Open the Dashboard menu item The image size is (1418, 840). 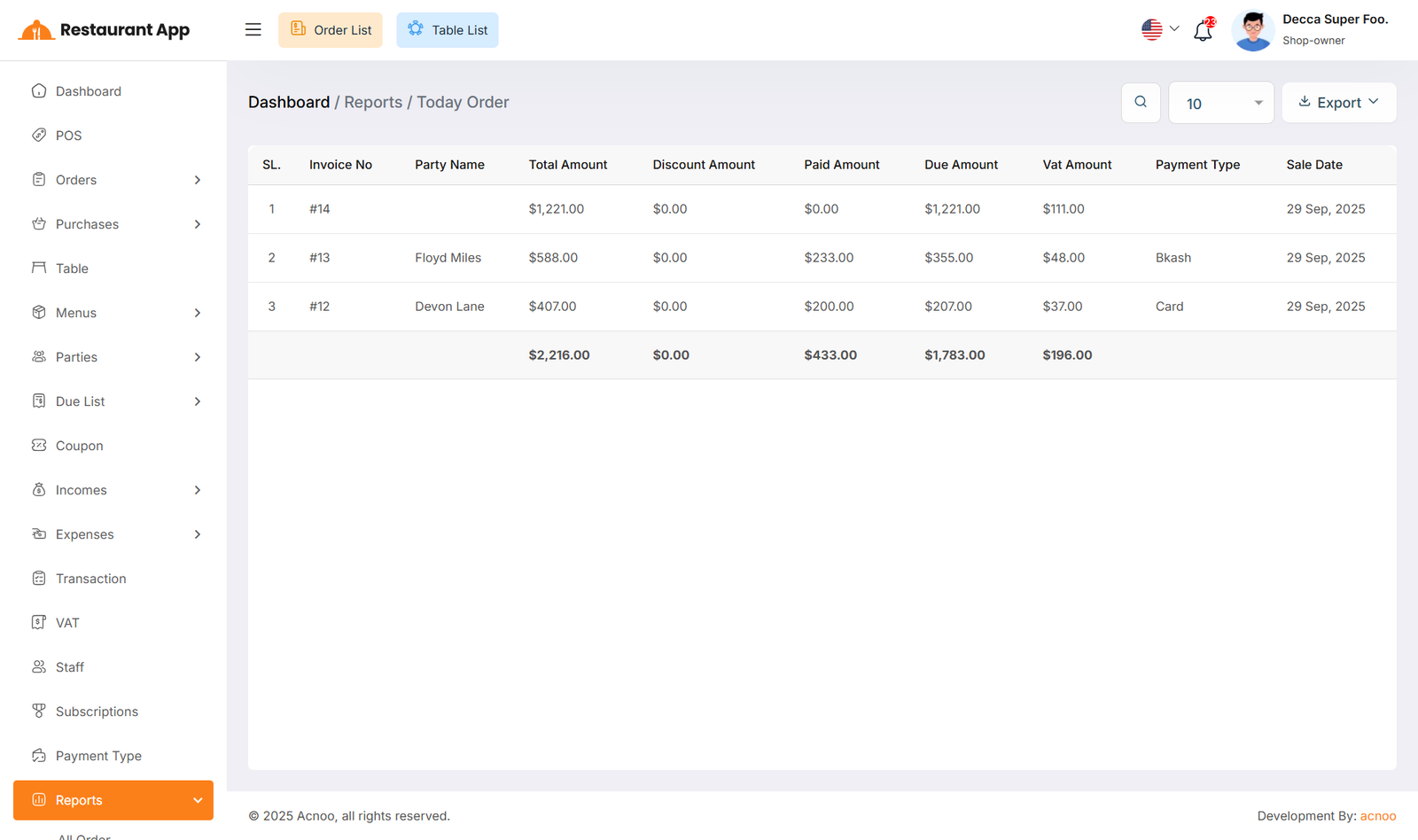click(x=113, y=91)
